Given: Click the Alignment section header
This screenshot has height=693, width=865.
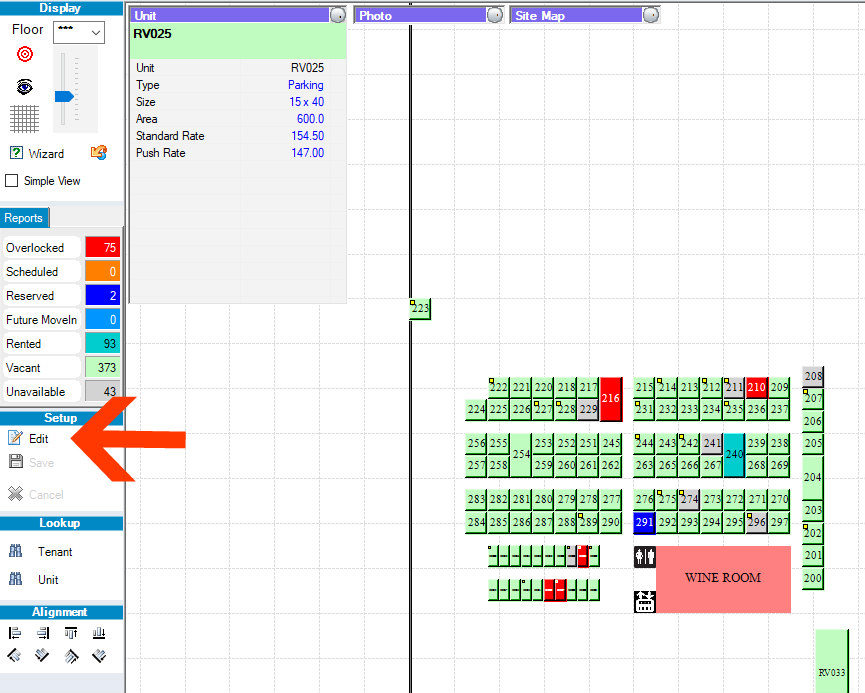Looking at the screenshot, I should (61, 612).
